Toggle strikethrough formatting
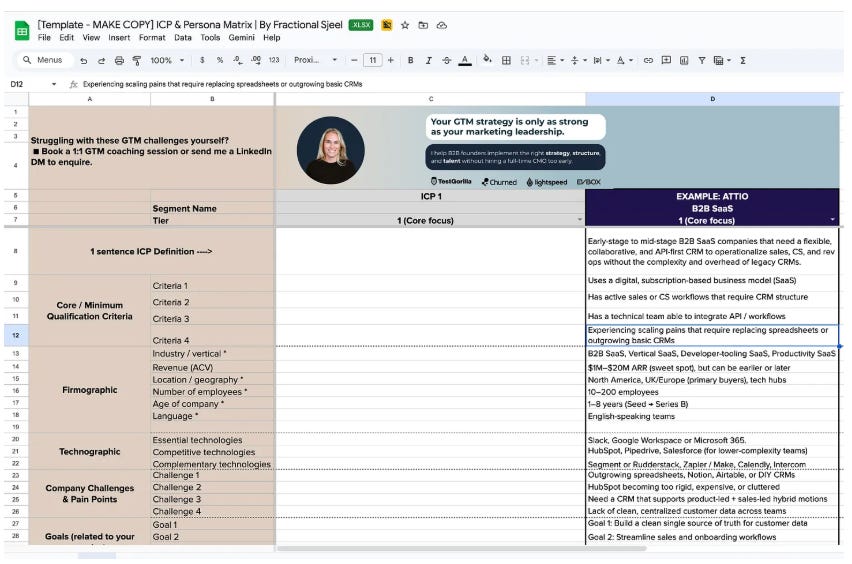The height and width of the screenshot is (564, 852). pyautogui.click(x=447, y=60)
